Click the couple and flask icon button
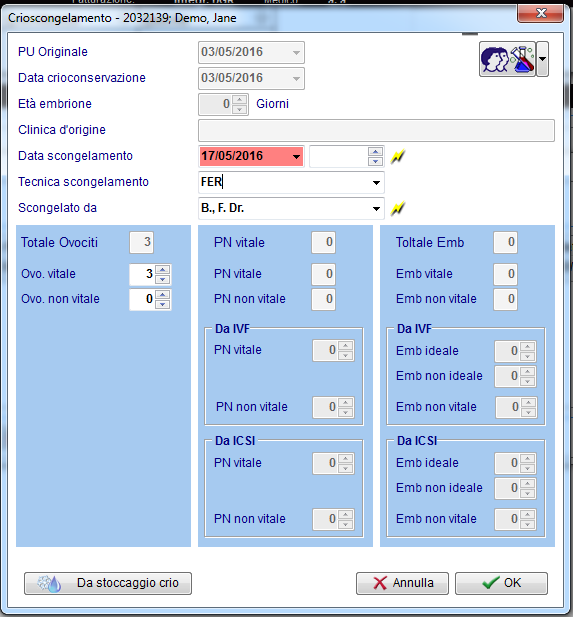 (507, 59)
